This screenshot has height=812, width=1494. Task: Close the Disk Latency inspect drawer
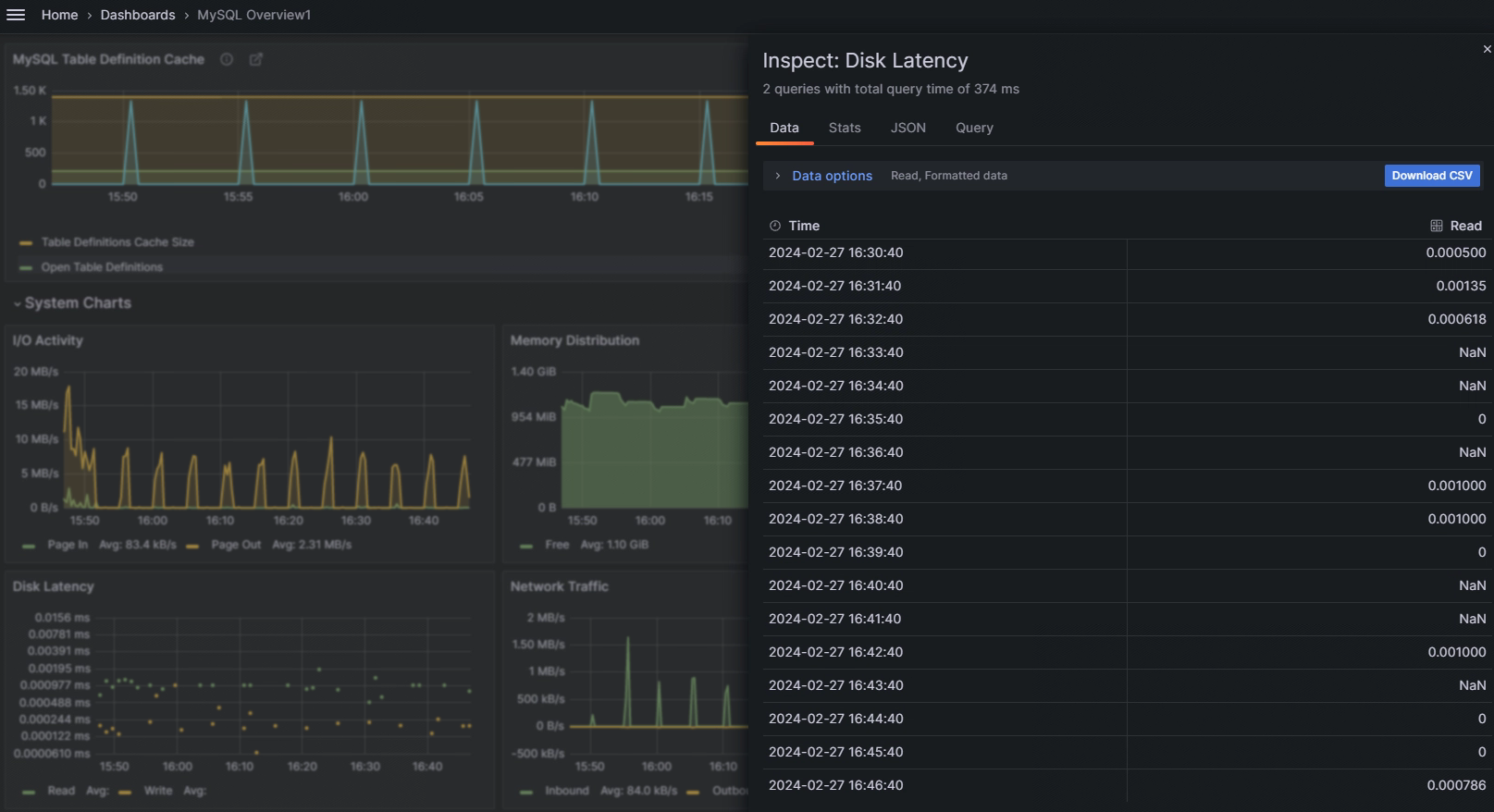tap(1487, 49)
